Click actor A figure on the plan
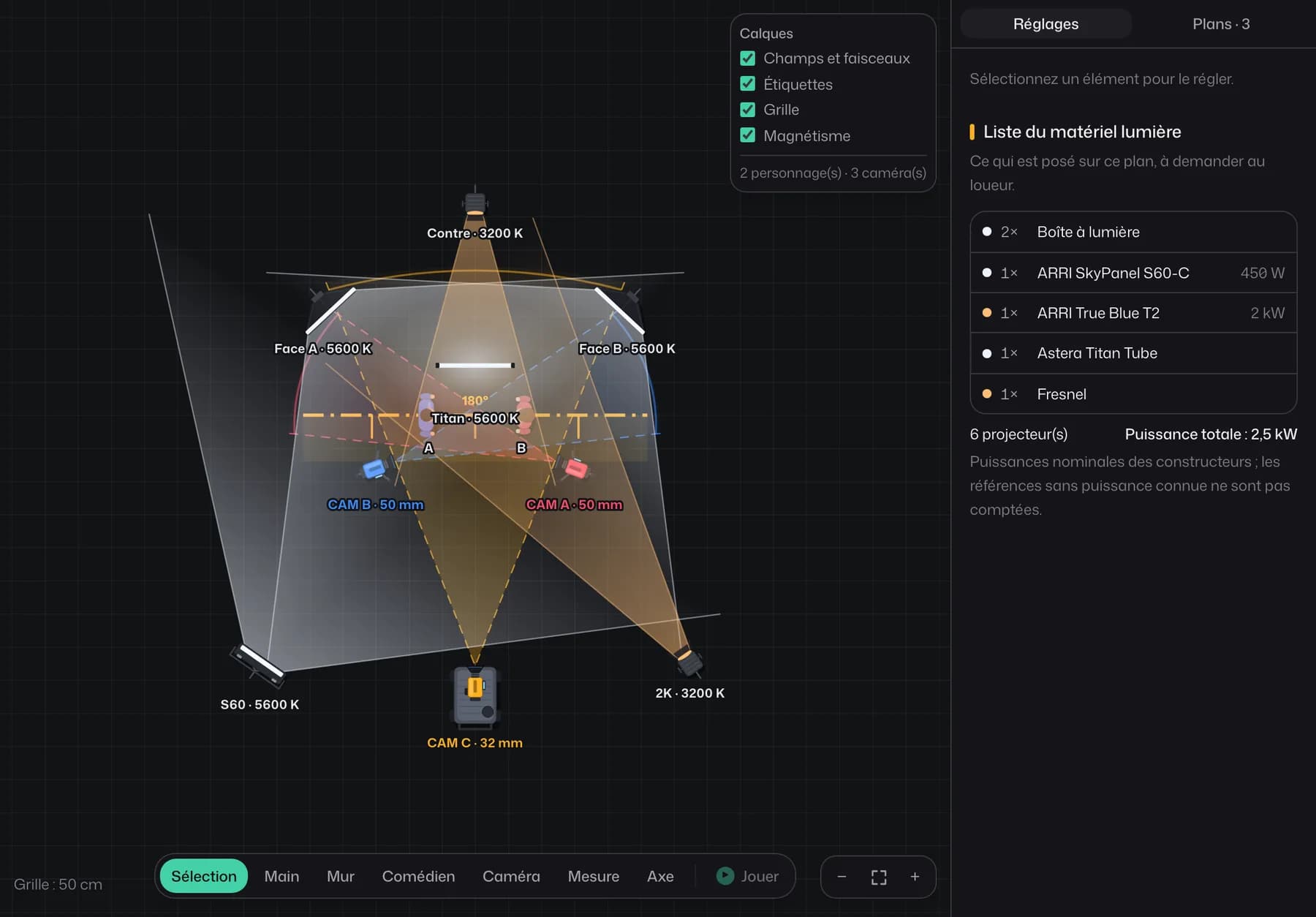This screenshot has height=917, width=1316. click(426, 415)
